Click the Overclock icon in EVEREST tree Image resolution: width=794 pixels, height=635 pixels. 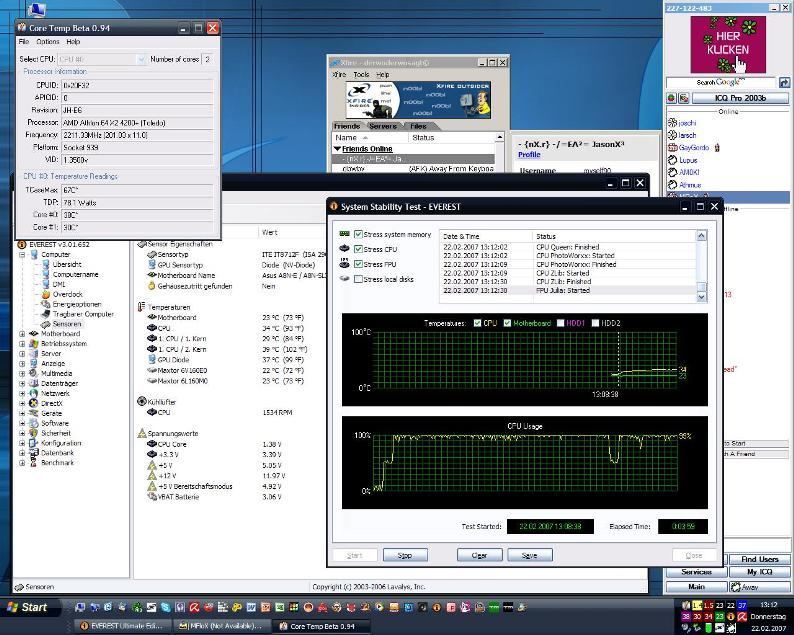coord(46,294)
